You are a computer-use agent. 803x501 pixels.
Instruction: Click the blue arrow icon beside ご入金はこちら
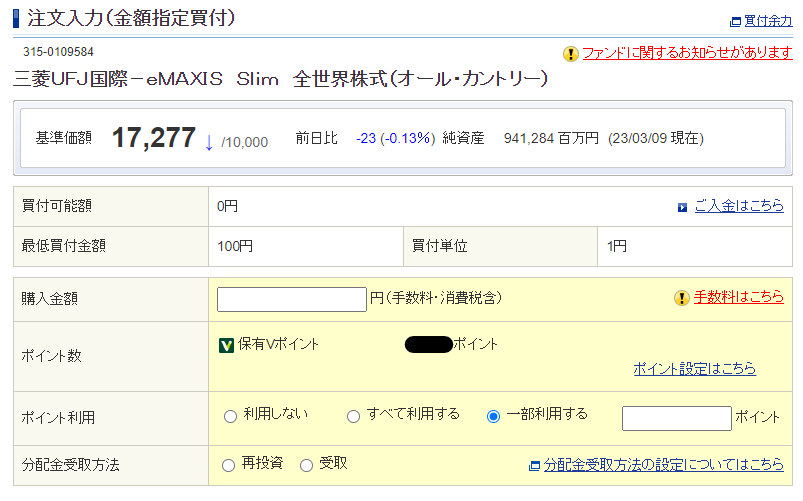(682, 207)
